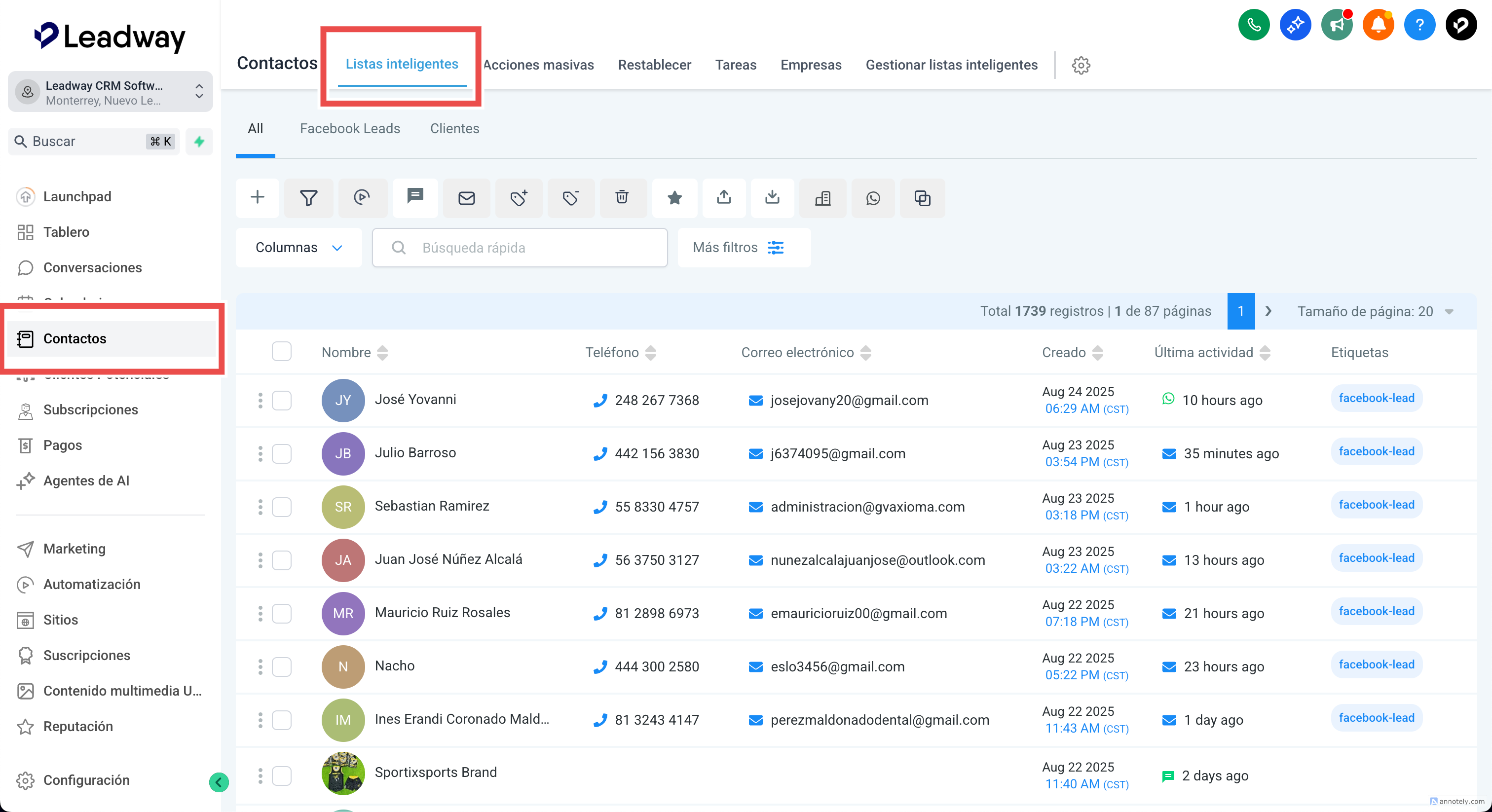Open Automatización in the sidebar
This screenshot has height=812, width=1492.
91,584
